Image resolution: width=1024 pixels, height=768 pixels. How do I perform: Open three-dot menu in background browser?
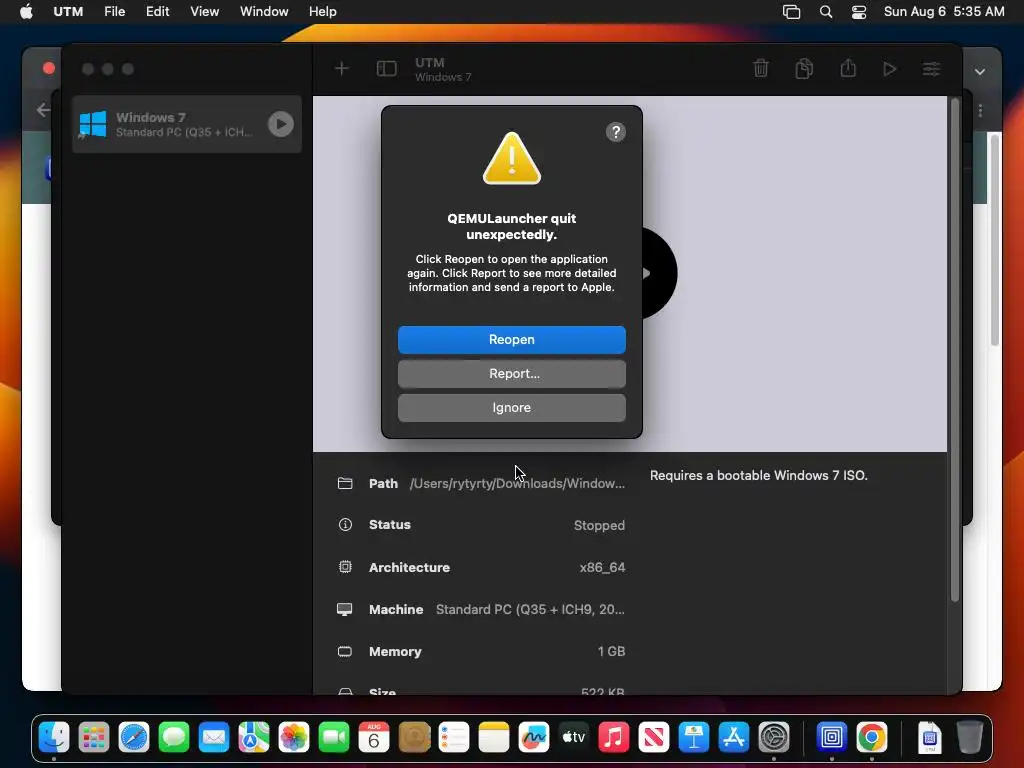[980, 110]
